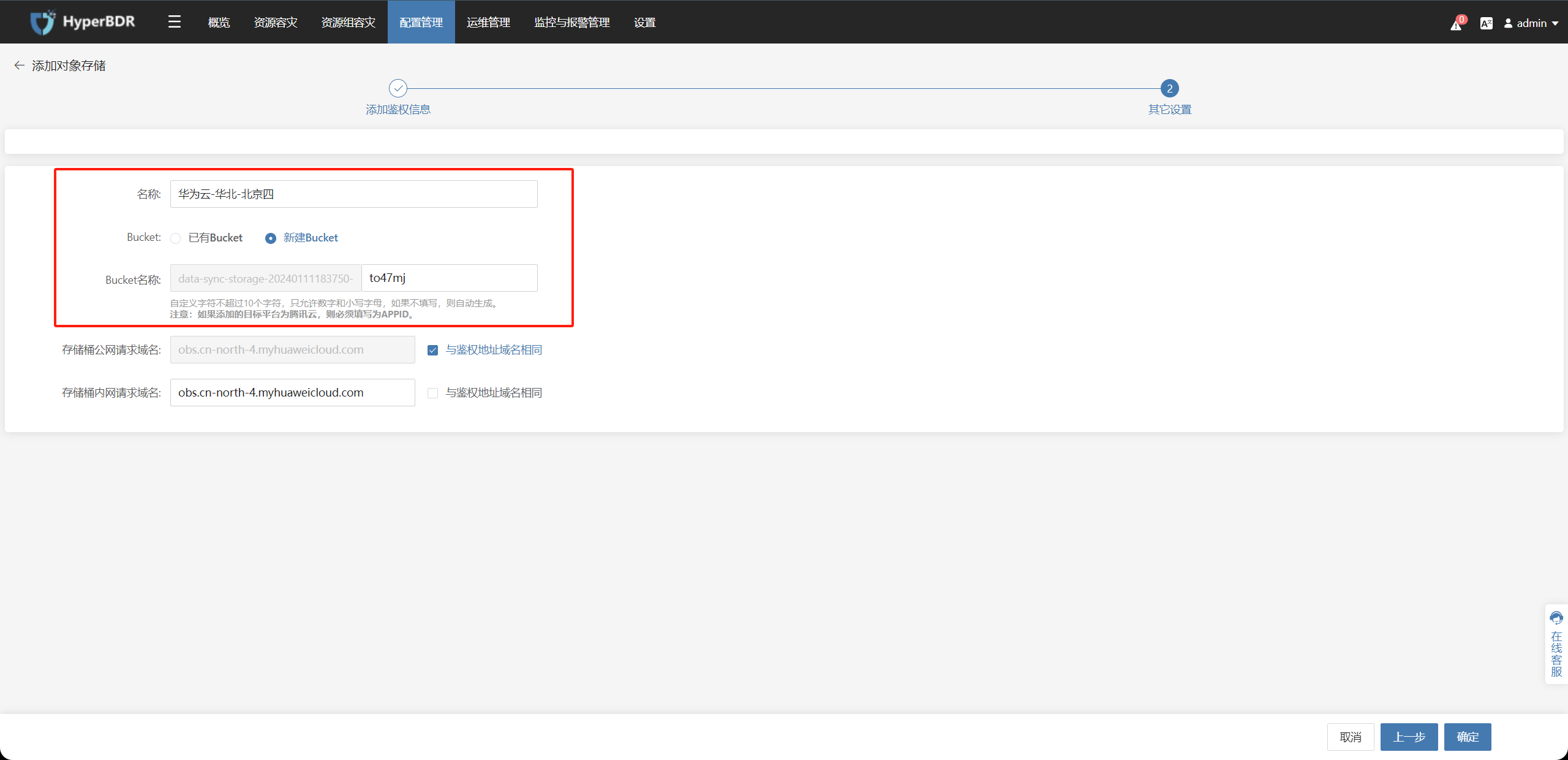Click the back arrow beside 添加对象存储

(x=19, y=66)
